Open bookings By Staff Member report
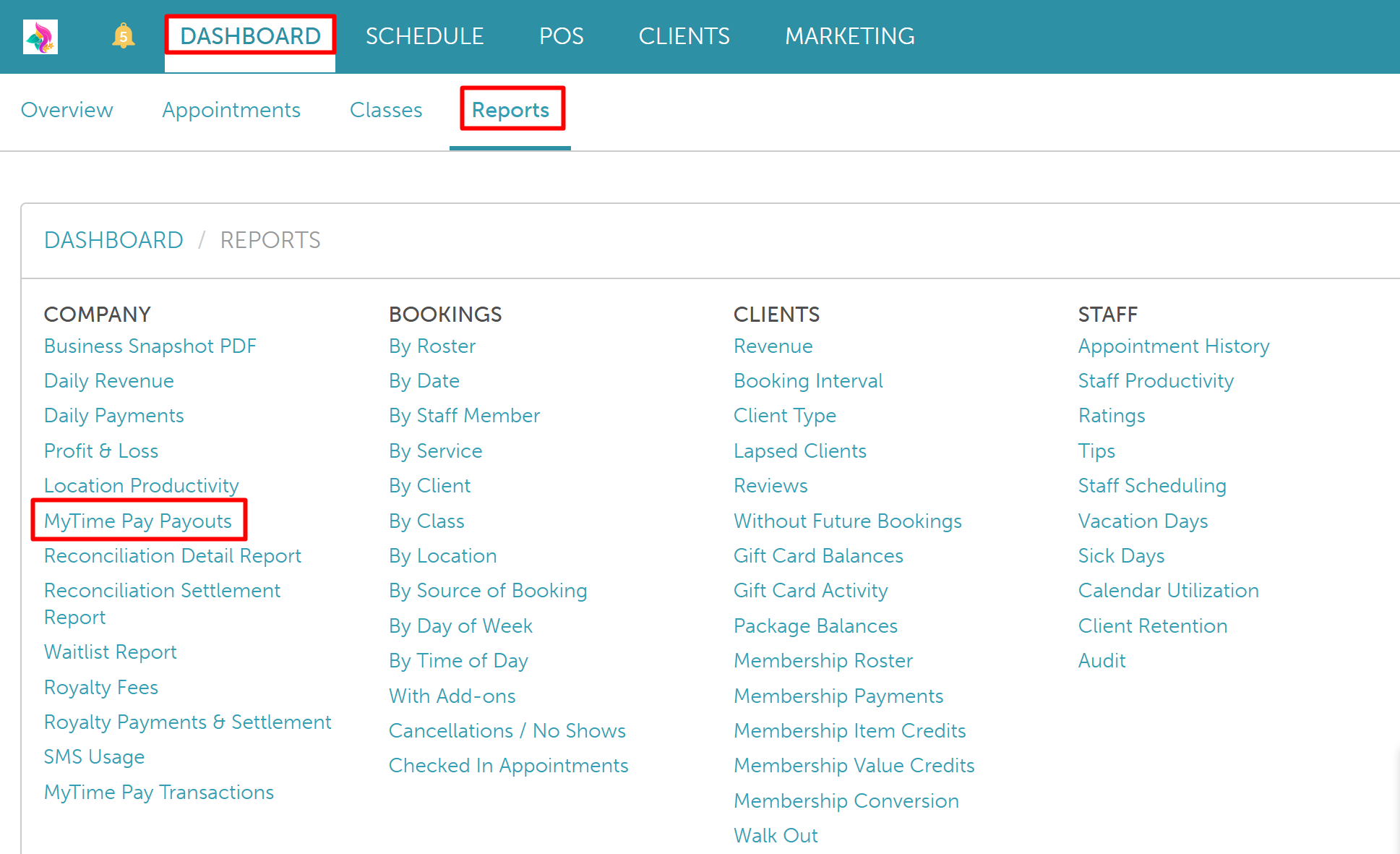Image resolution: width=1400 pixels, height=854 pixels. coord(464,416)
